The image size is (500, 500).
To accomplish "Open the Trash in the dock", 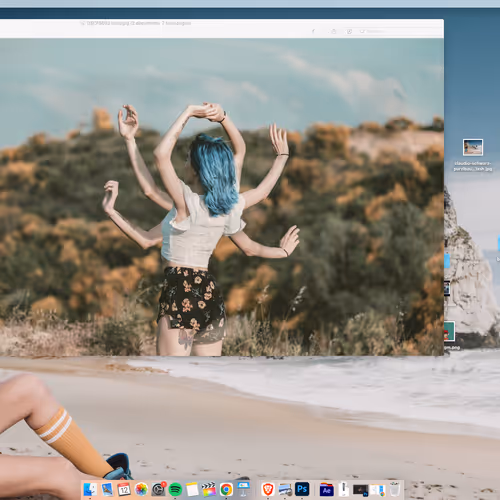I will 395,489.
